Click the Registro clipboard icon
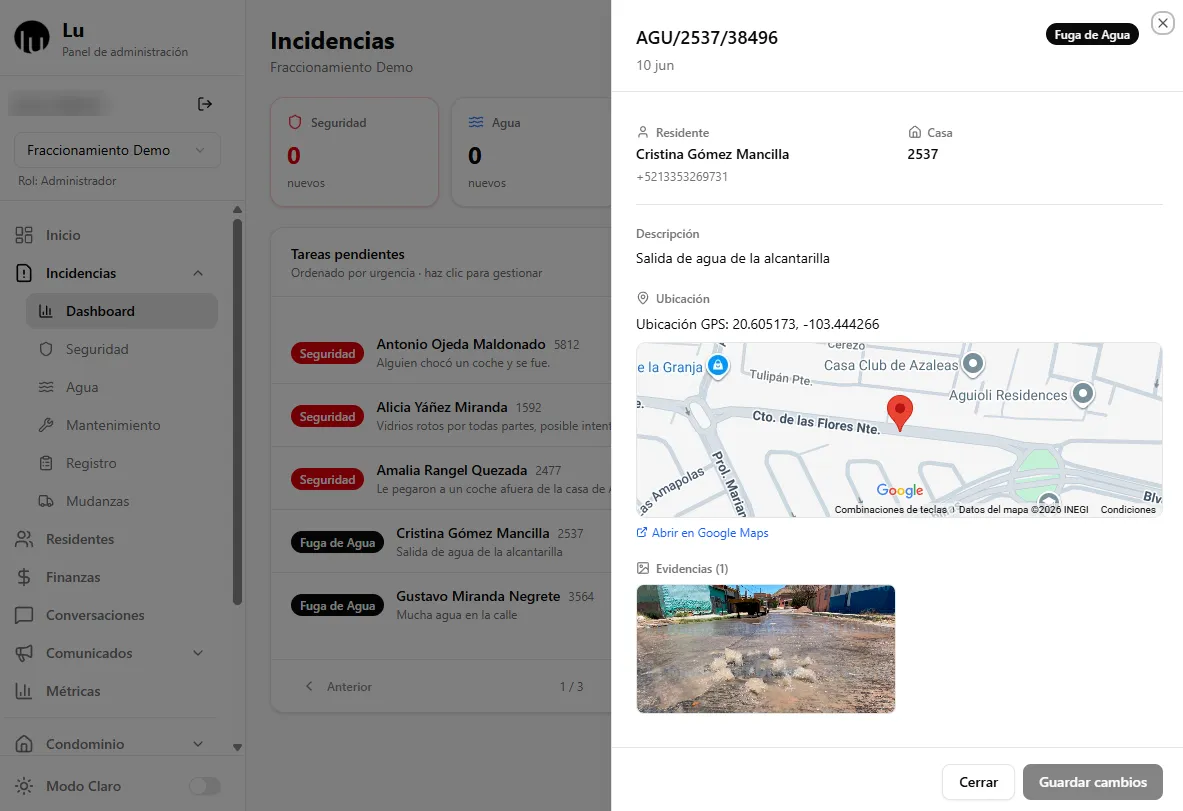This screenshot has width=1183, height=811. pyautogui.click(x=46, y=463)
